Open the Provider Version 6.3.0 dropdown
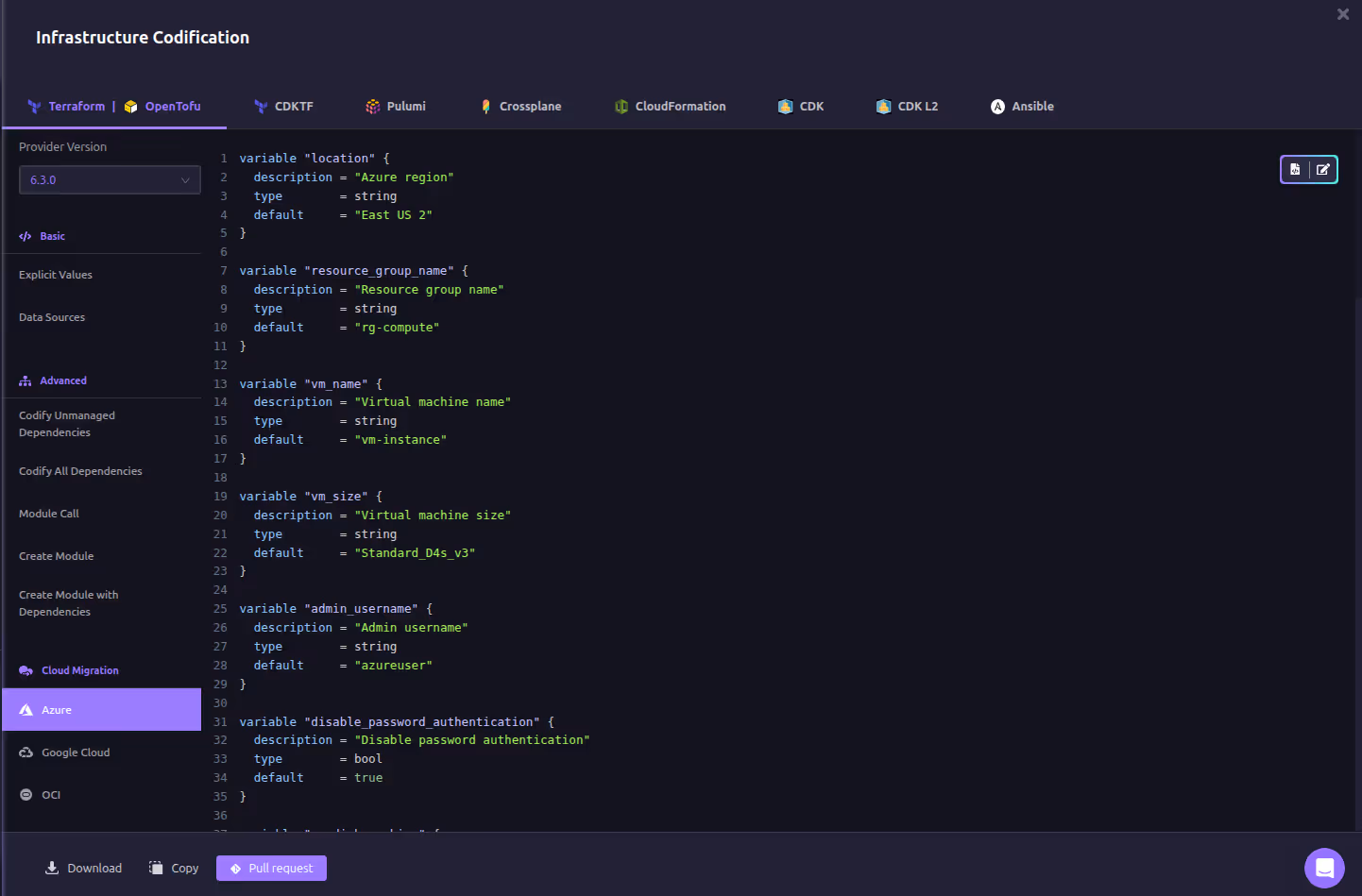 coord(110,180)
